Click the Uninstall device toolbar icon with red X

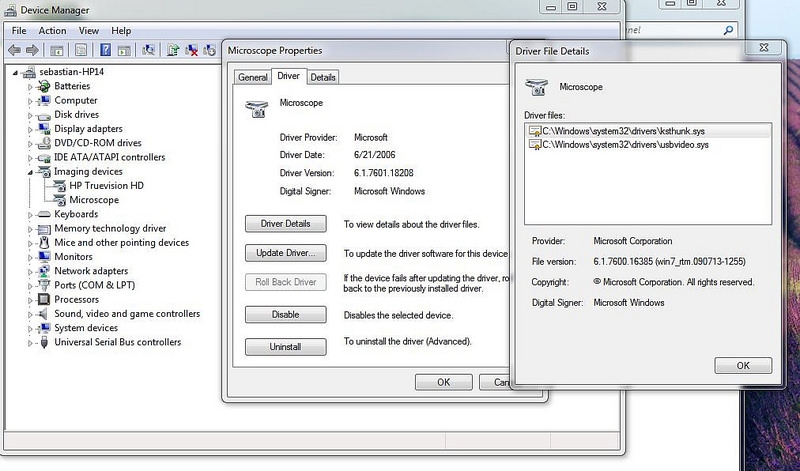[192, 49]
